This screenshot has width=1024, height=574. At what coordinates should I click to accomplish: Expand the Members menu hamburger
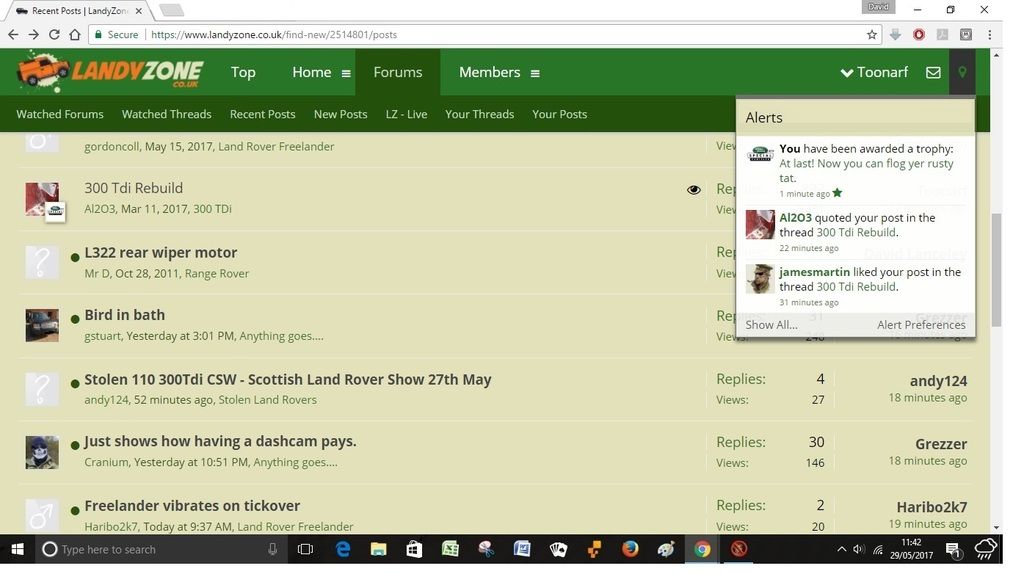pos(535,73)
